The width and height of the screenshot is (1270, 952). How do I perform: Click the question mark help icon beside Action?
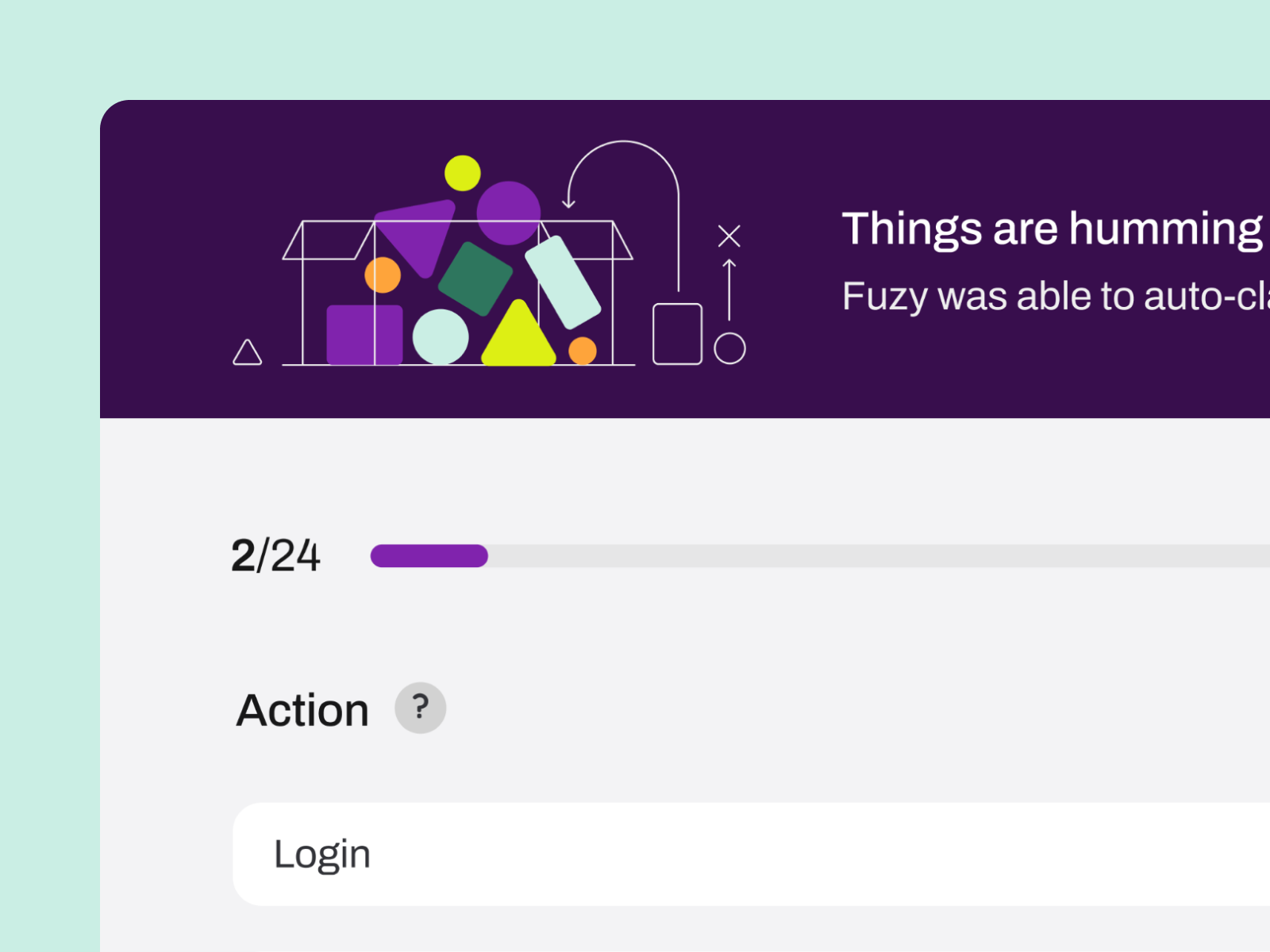(x=420, y=708)
